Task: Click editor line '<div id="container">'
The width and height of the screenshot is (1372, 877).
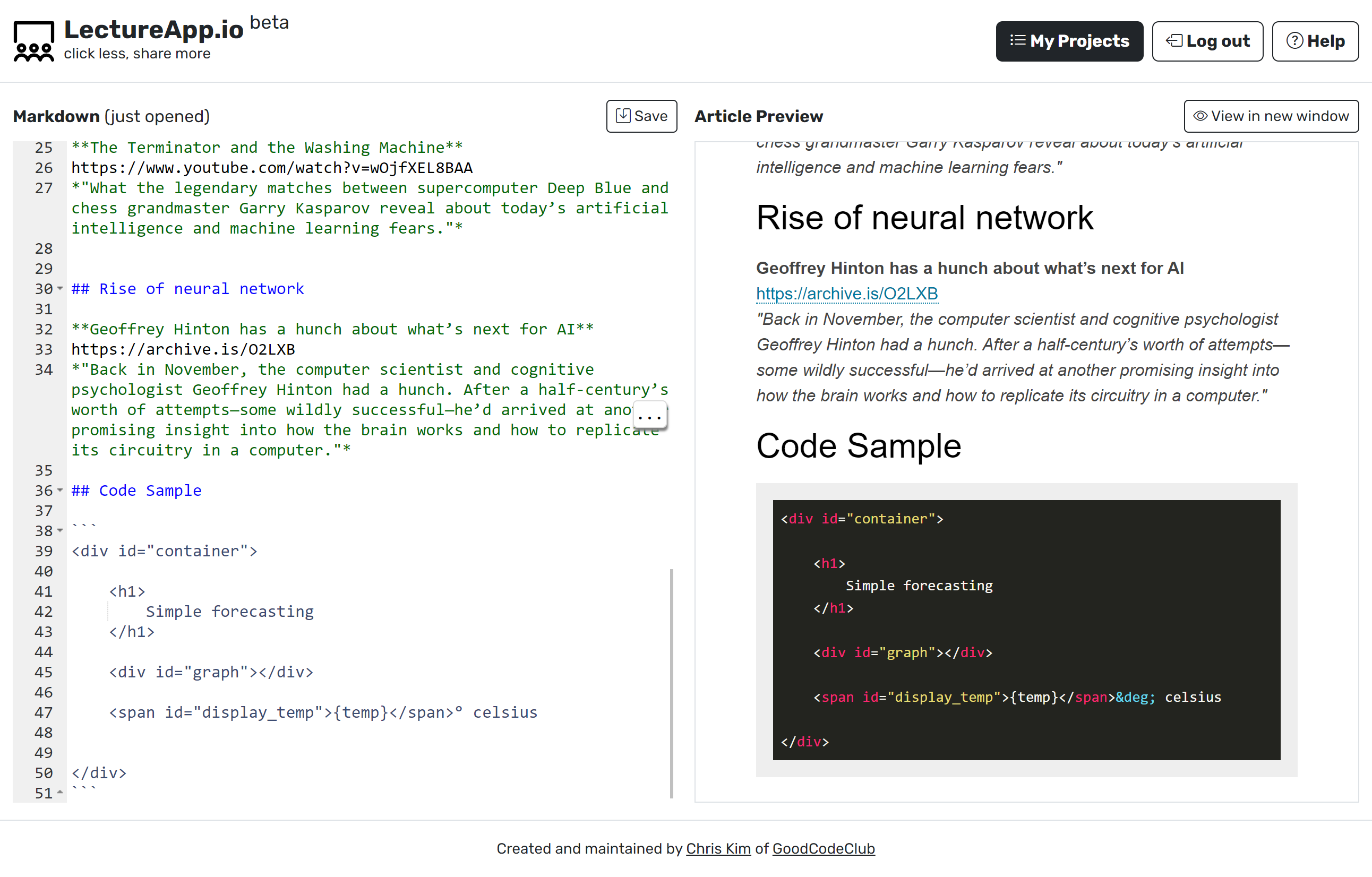Action: (164, 551)
